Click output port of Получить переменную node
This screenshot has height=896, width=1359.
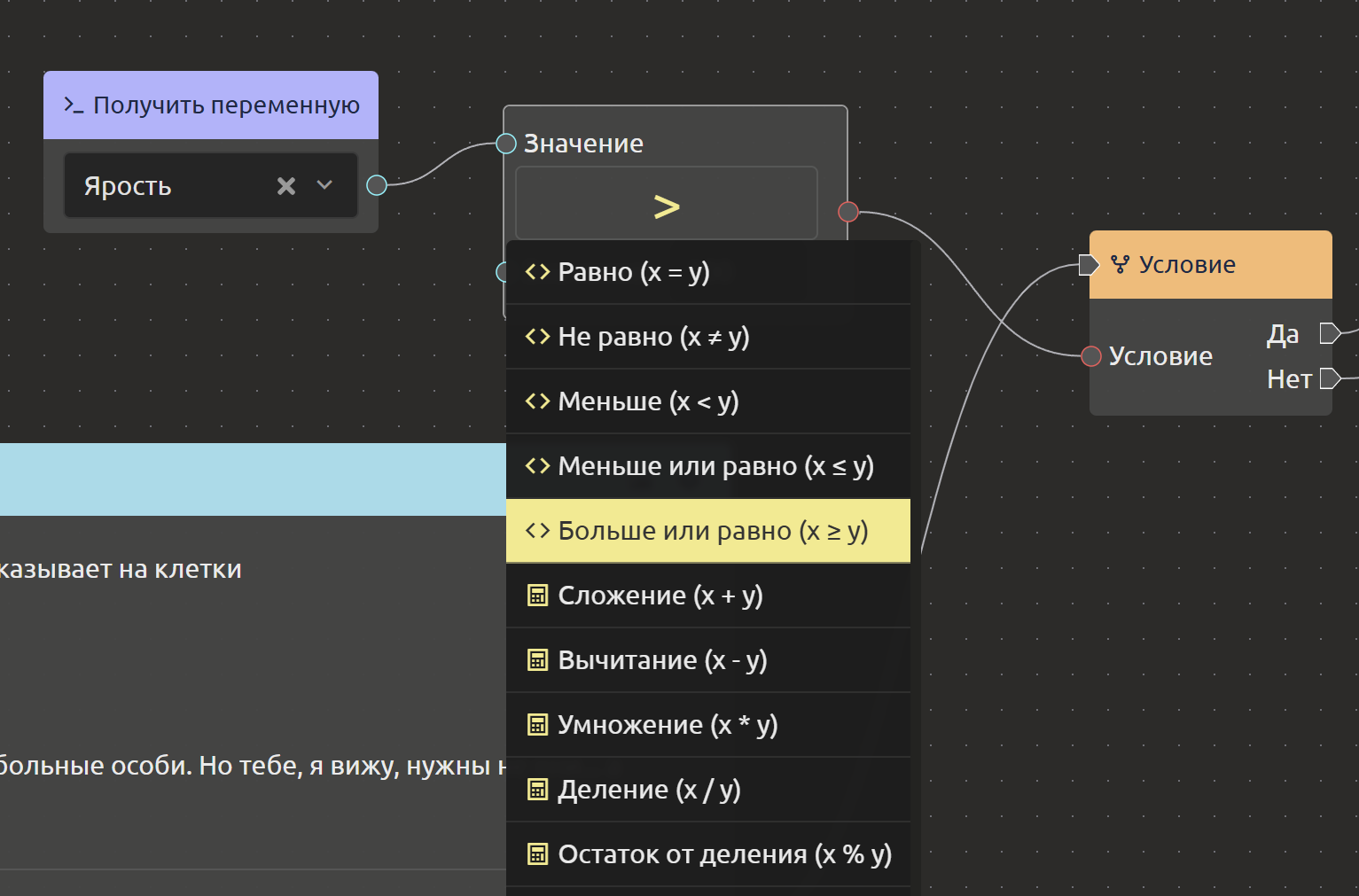coord(377,185)
